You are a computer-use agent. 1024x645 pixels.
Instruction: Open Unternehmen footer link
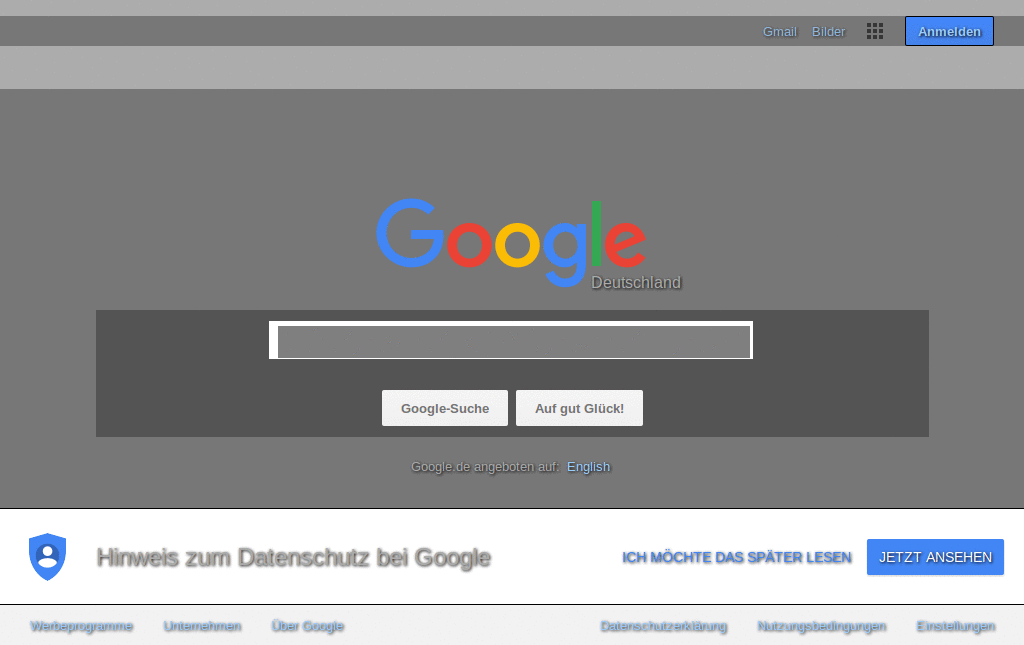click(202, 626)
